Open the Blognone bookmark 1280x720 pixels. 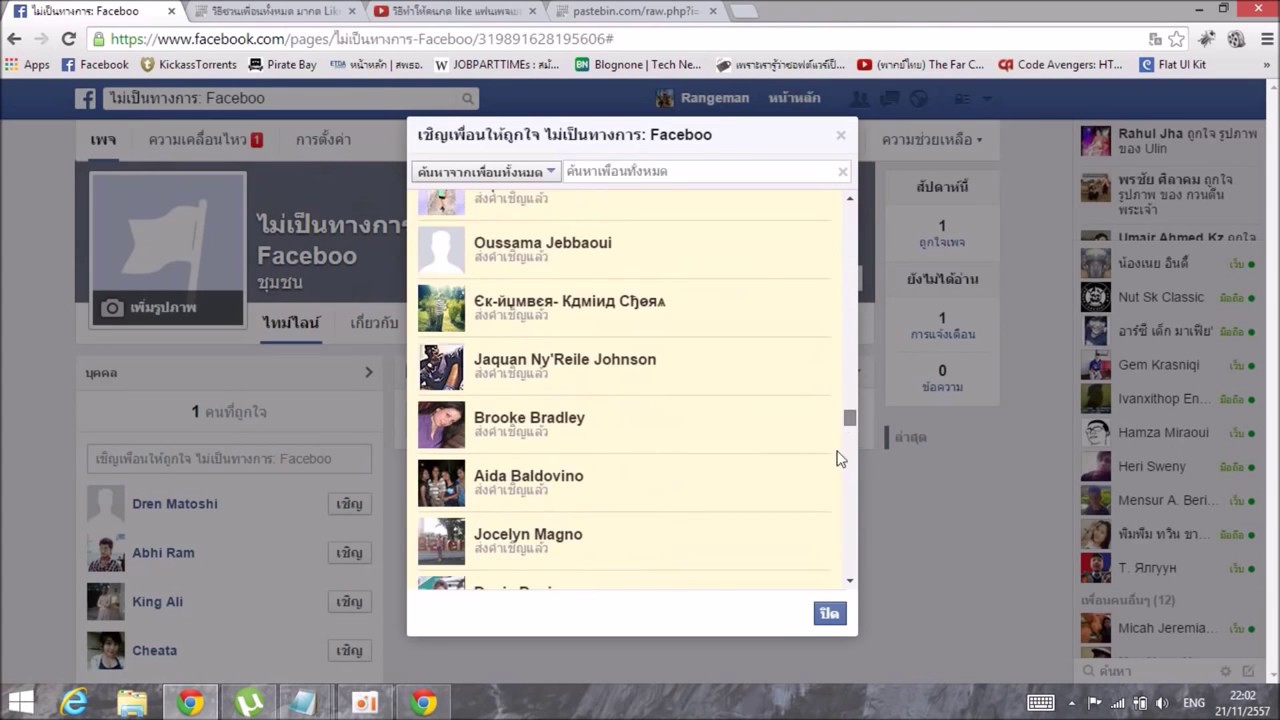[638, 64]
